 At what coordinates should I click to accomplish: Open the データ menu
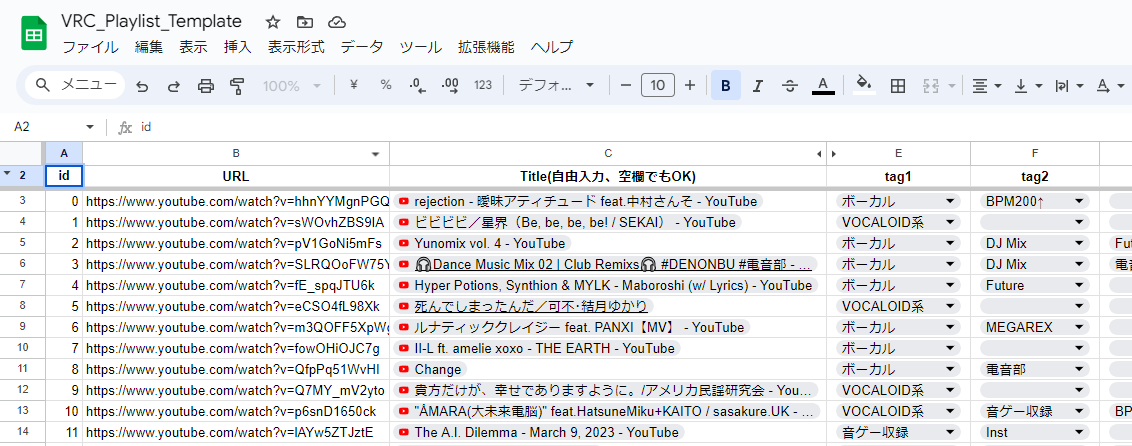click(x=361, y=47)
